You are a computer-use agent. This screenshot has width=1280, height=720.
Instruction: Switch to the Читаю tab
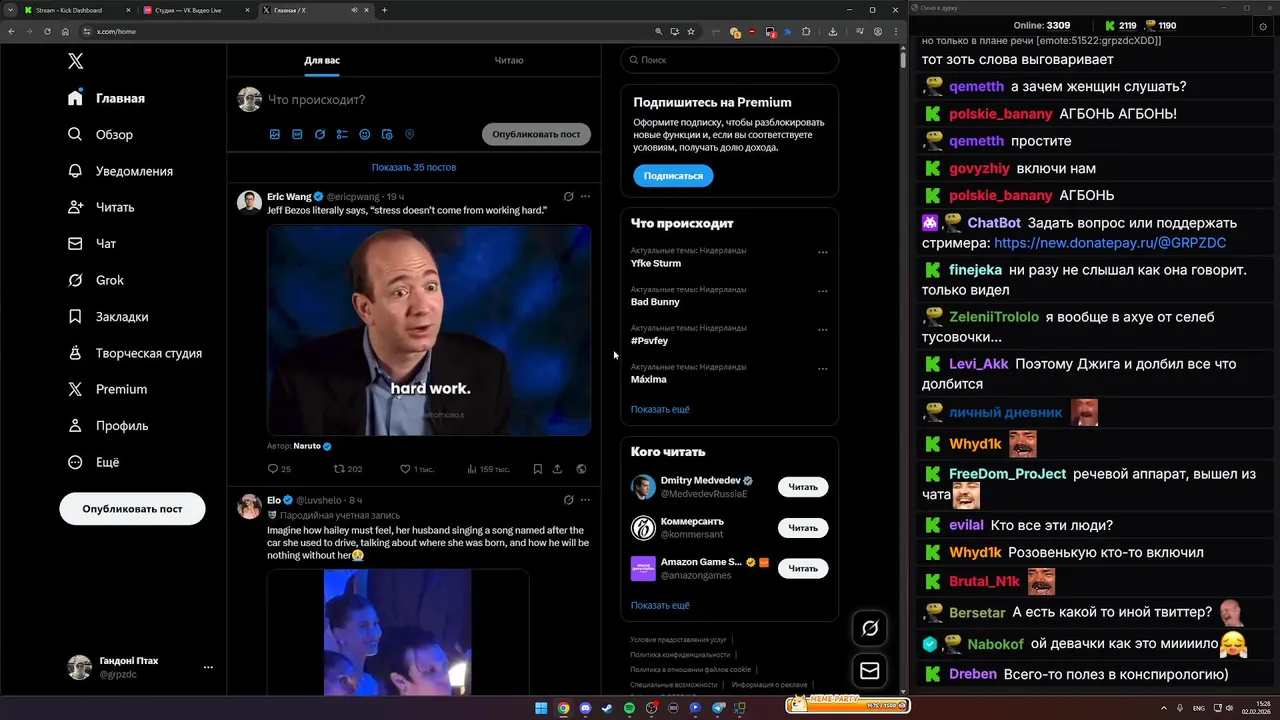(x=509, y=60)
